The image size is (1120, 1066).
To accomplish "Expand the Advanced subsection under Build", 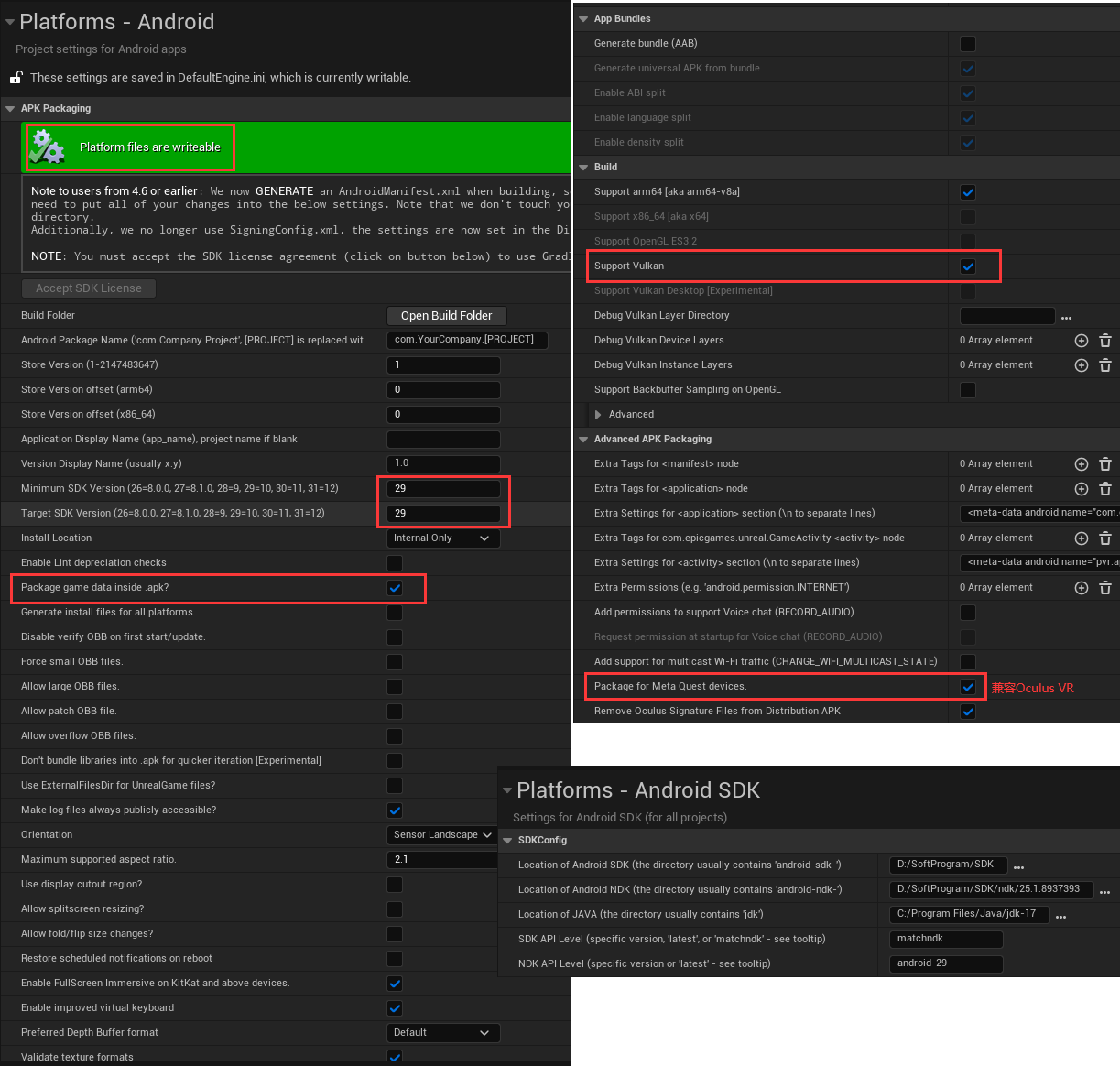I will 598,415.
